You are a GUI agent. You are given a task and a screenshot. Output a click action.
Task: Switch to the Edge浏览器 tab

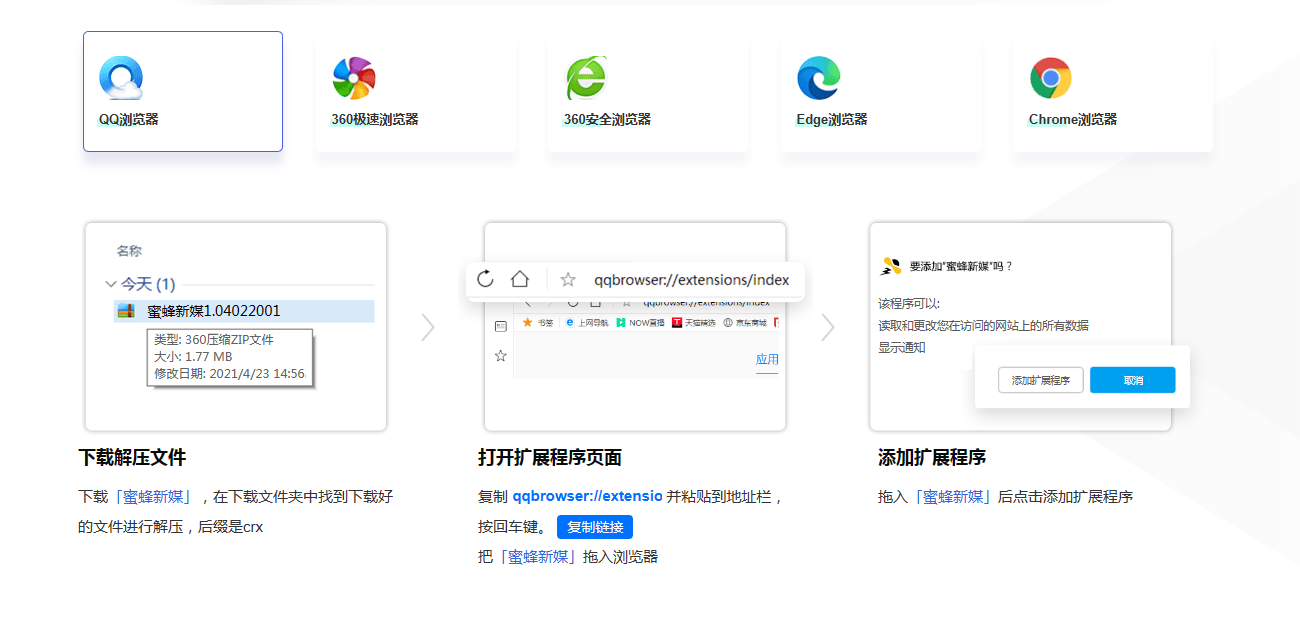click(x=831, y=120)
